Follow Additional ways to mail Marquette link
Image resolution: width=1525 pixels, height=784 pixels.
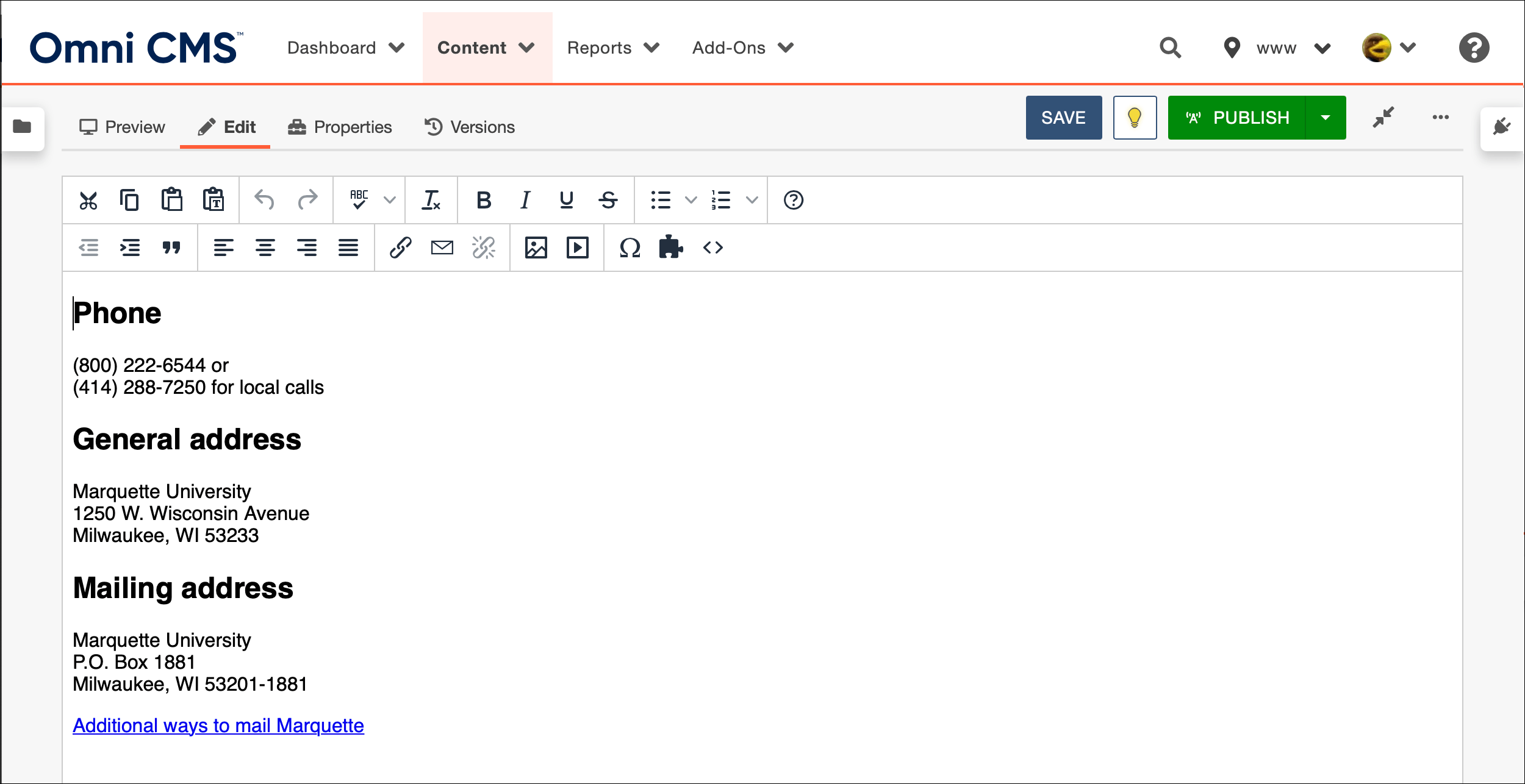pos(218,725)
